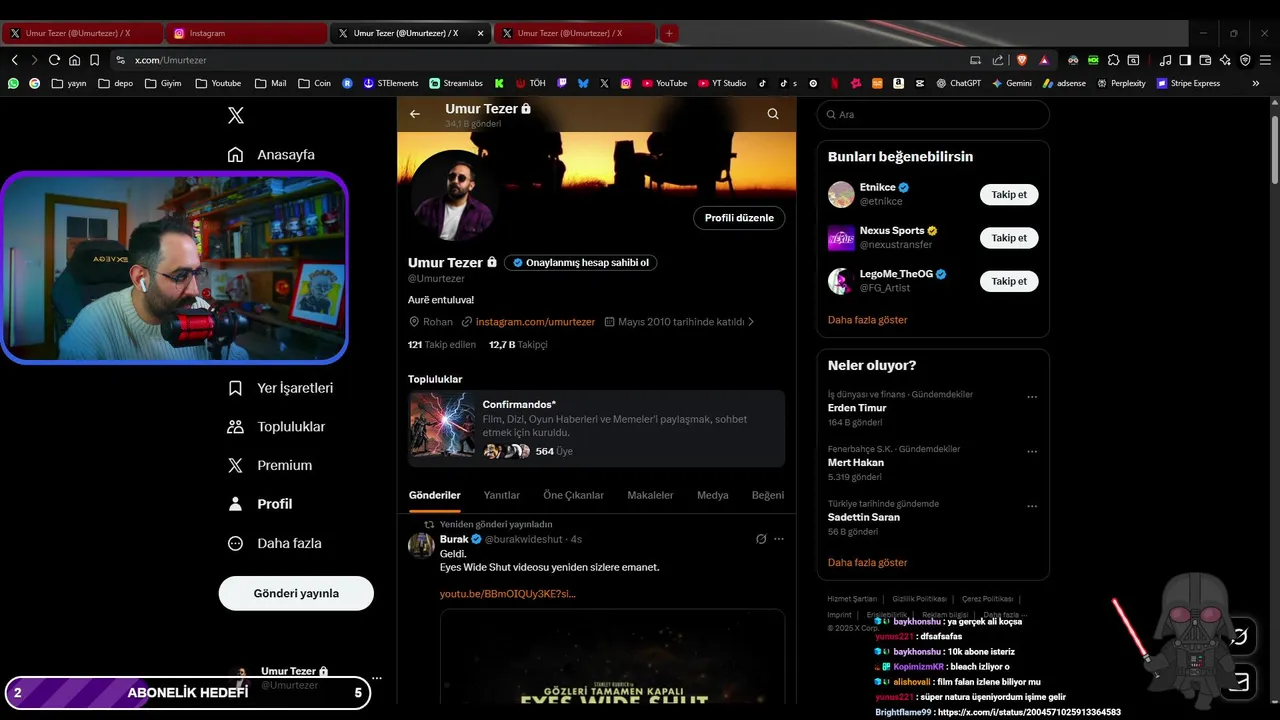Click the Grok icon on Burak's post
Image resolution: width=1280 pixels, height=720 pixels.
point(761,539)
